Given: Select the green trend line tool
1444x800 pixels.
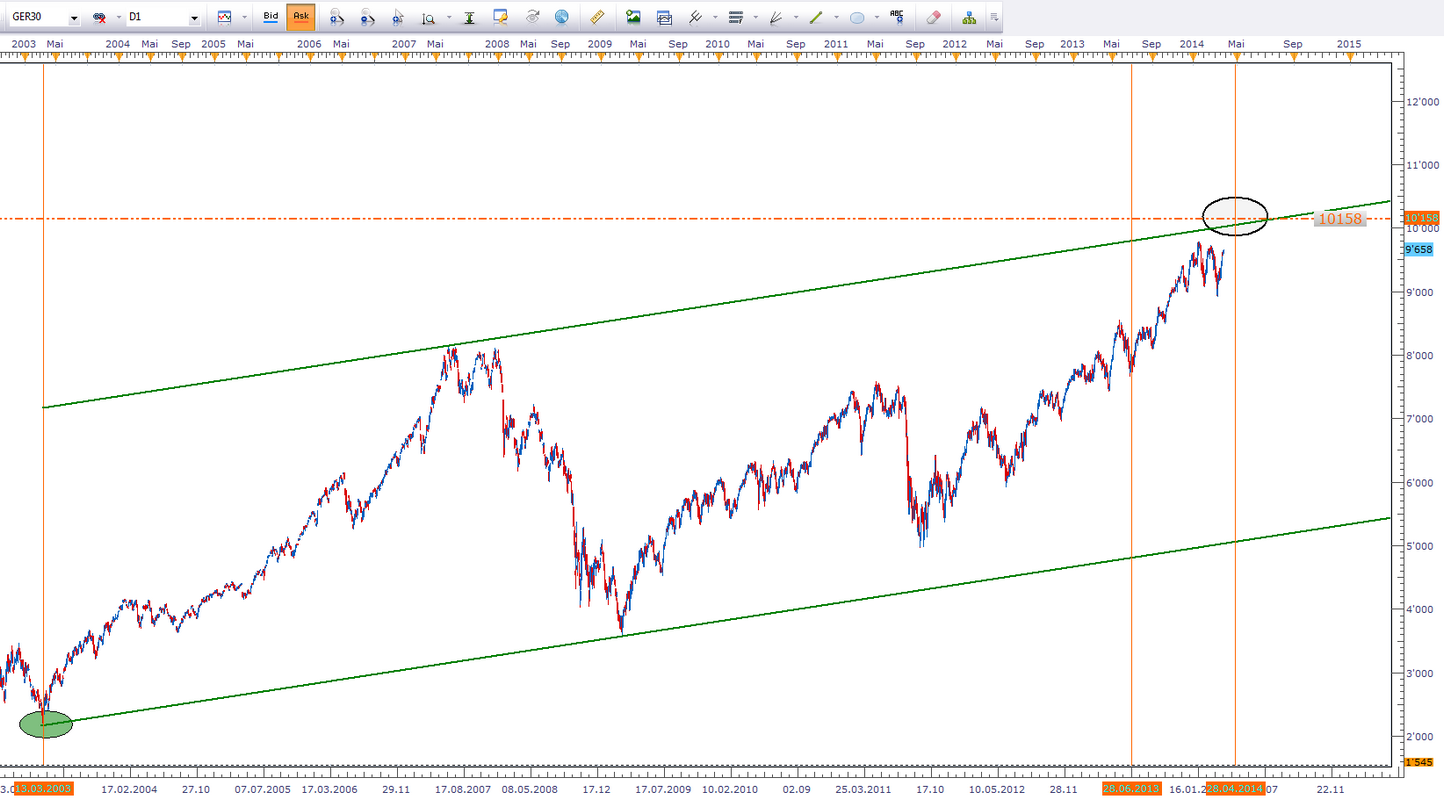Looking at the screenshot, I should tap(816, 17).
